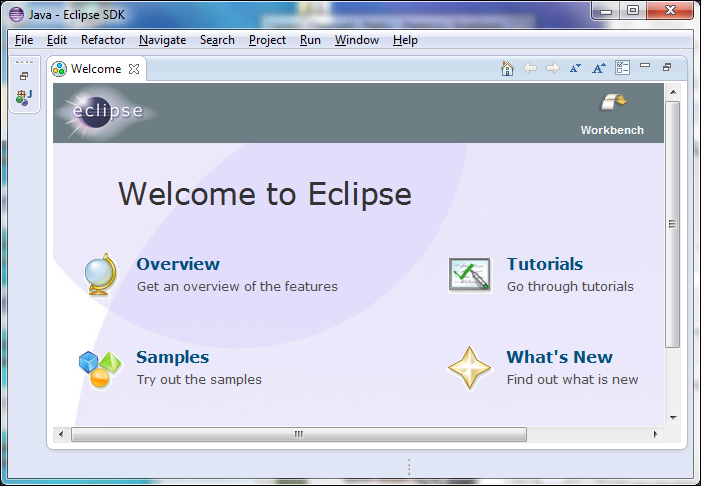Close the Eclipse SDK window
Viewport: 701px width, 486px height.
[x=670, y=11]
